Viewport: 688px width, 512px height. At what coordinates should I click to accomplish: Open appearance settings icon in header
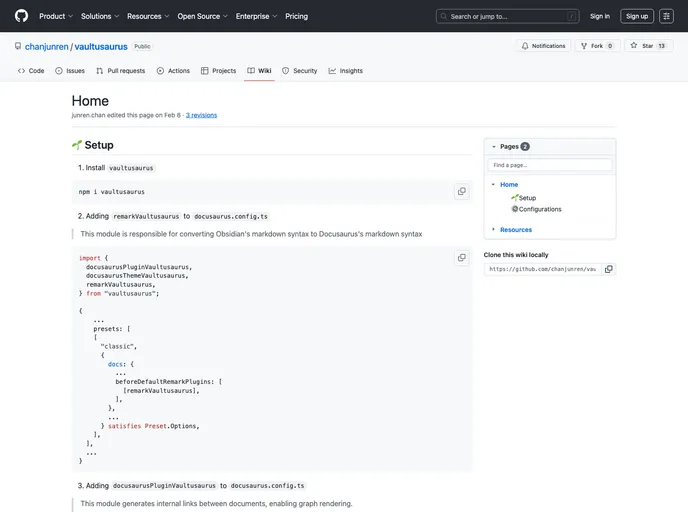(x=666, y=16)
